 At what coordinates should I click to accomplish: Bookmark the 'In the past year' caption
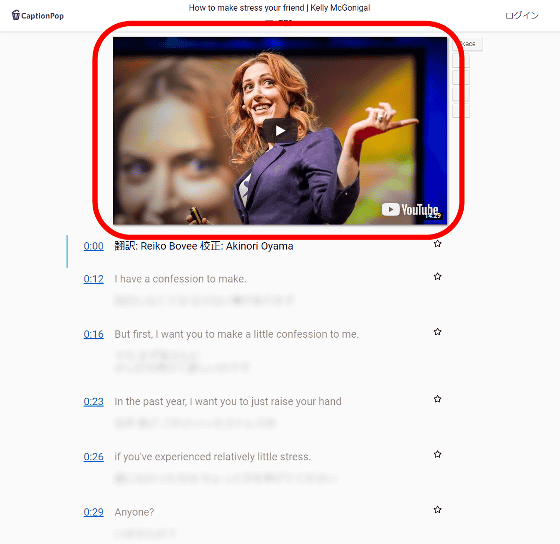tap(438, 399)
